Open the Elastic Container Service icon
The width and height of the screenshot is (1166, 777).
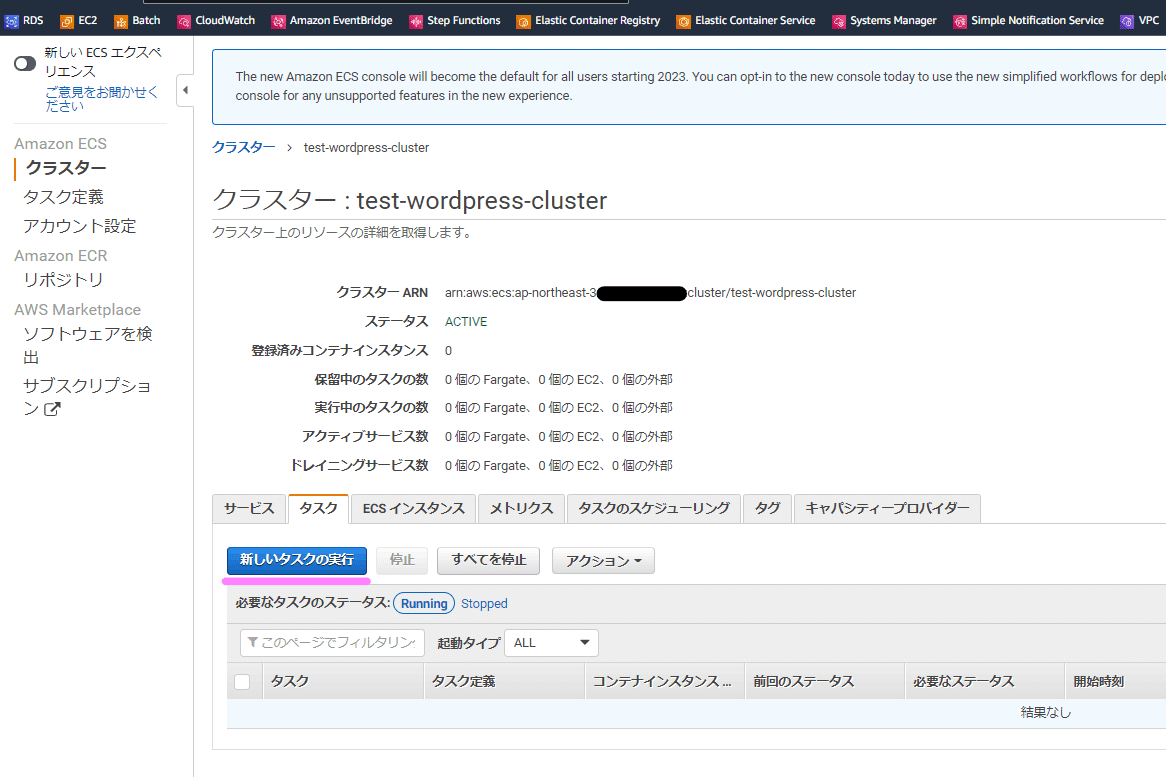click(x=683, y=22)
